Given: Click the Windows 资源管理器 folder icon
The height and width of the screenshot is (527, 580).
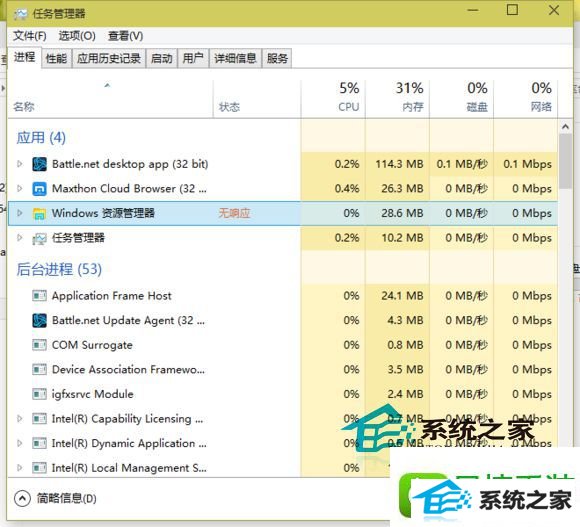Looking at the screenshot, I should pos(39,213).
